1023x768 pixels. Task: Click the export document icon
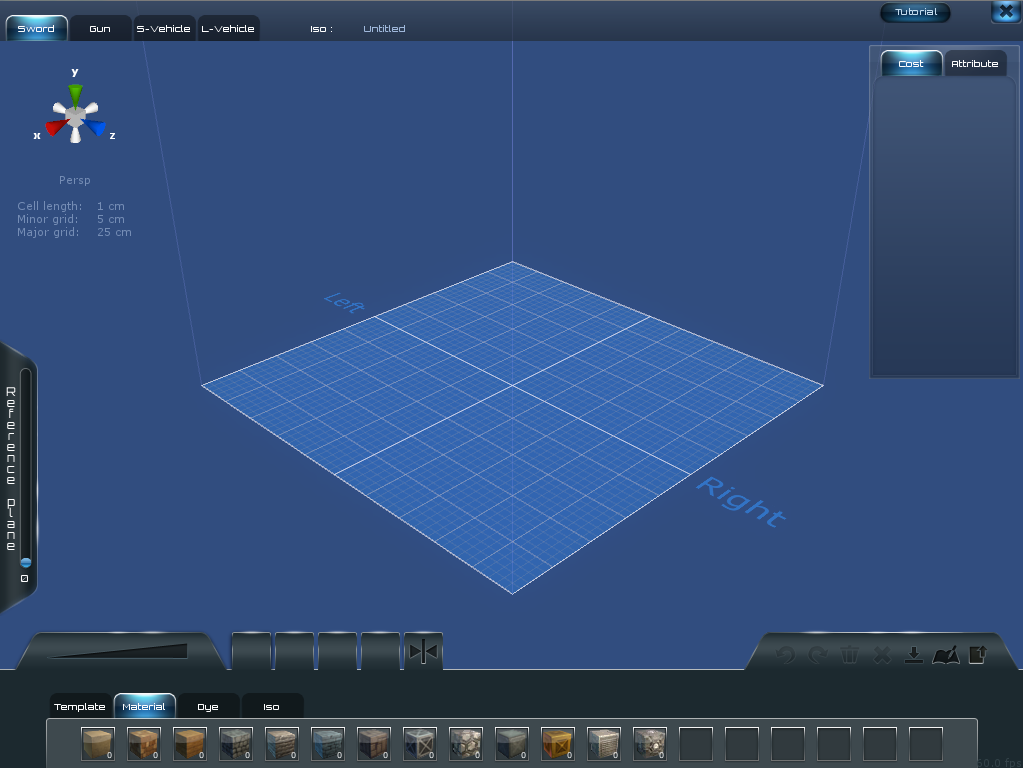click(x=978, y=655)
